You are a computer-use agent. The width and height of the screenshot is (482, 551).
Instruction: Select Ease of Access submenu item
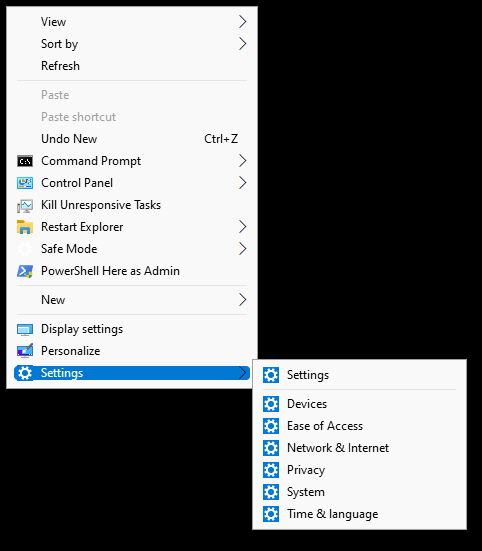pyautogui.click(x=359, y=426)
